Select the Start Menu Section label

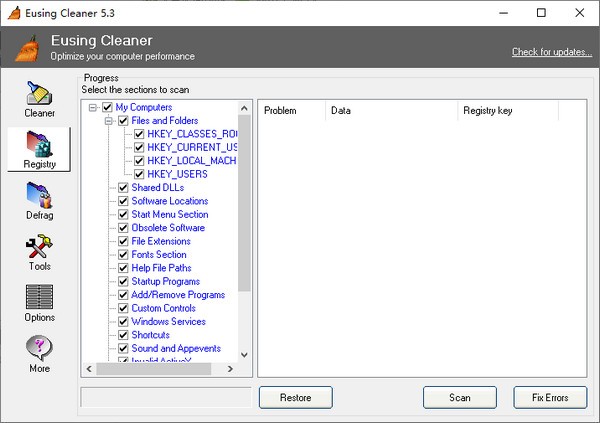point(170,215)
